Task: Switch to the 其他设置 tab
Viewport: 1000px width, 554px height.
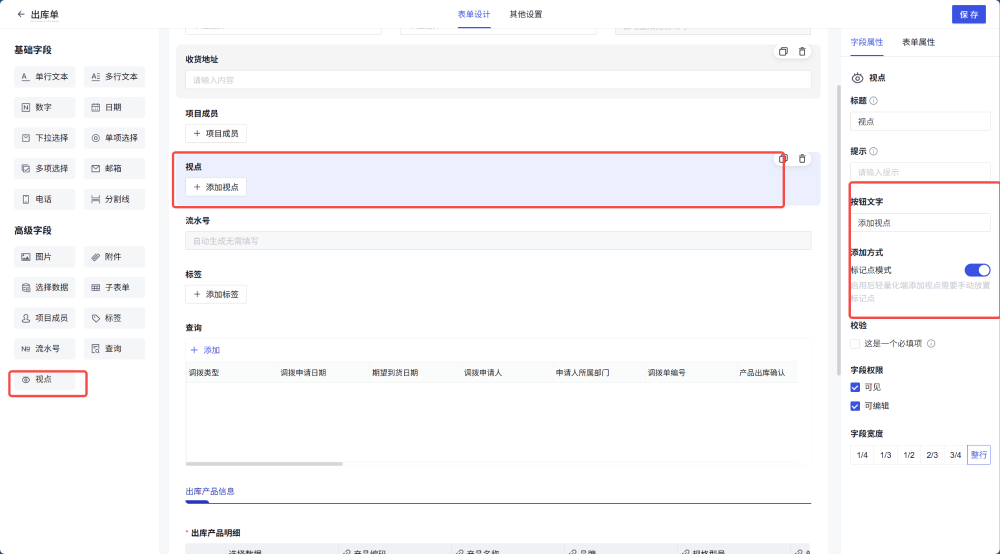Action: pos(526,15)
